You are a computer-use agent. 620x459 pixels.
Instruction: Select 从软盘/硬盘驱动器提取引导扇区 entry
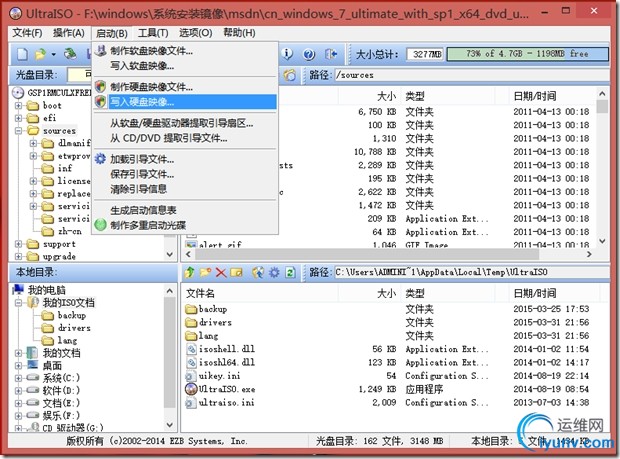click(185, 123)
